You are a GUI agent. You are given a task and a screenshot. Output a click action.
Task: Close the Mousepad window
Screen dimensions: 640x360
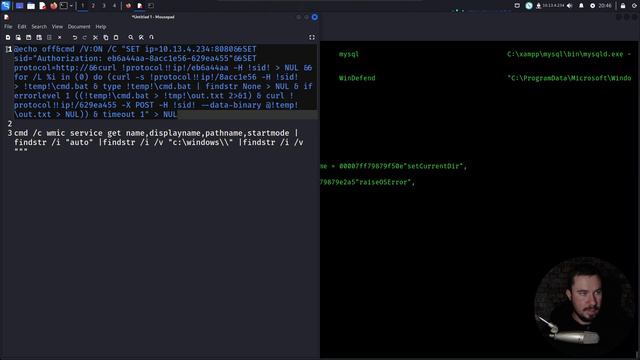(x=315, y=17)
